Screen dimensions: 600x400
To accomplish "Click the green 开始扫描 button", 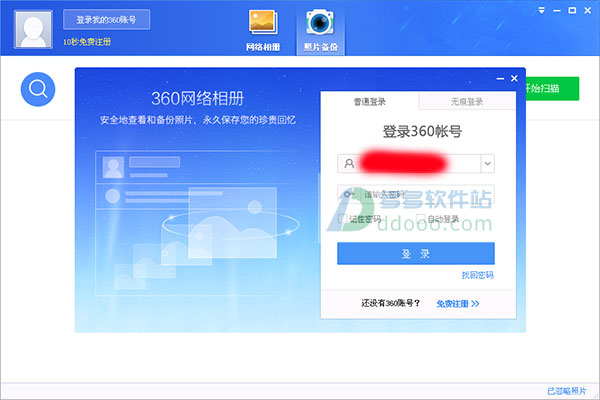I will tap(553, 88).
